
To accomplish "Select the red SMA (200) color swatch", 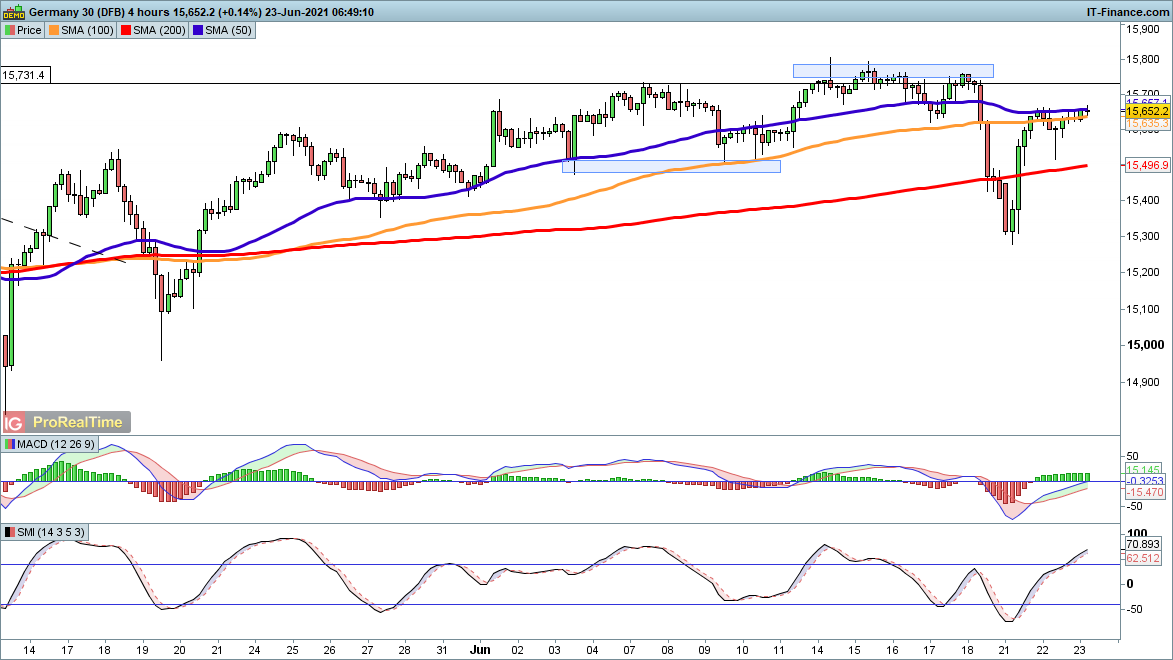I will coord(126,30).
